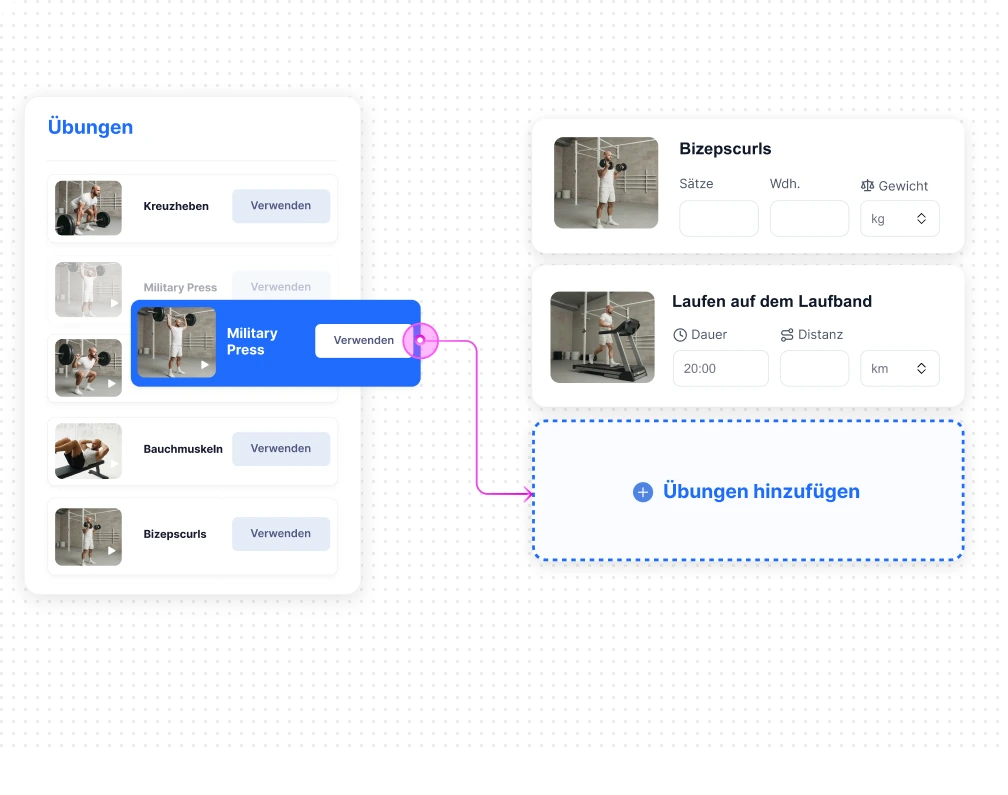Click Bizepscurls name in the exercise list
The image size is (1008, 795).
(175, 534)
